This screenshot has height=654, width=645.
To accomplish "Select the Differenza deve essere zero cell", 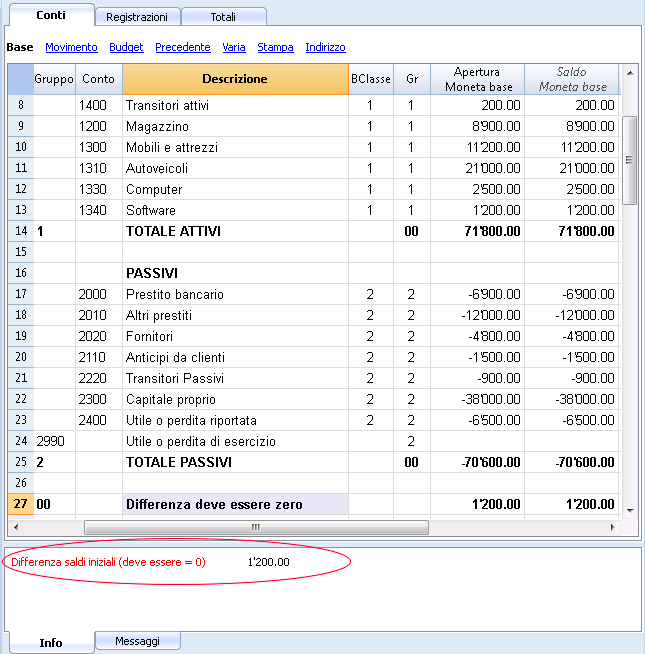I will click(235, 504).
